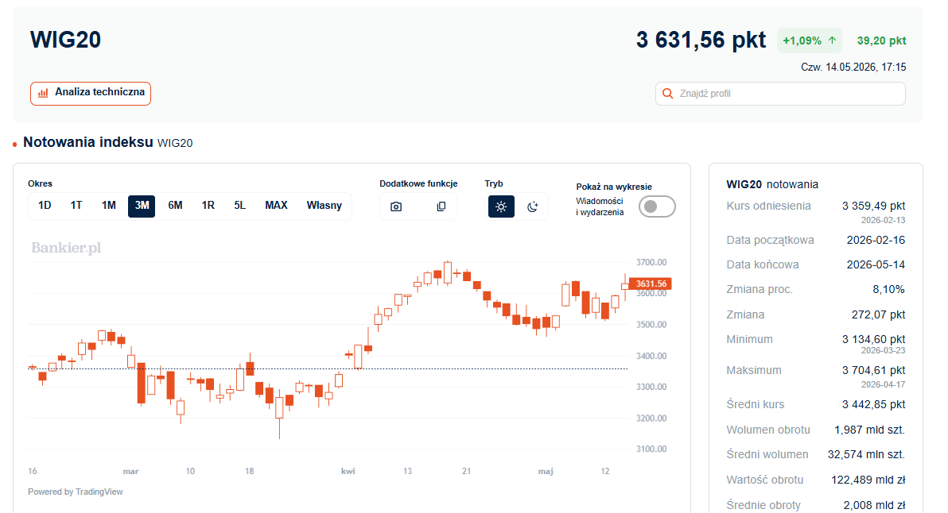Viewport: 948px width, 513px height.
Task: Switch chart period to 1M
Action: coord(109,205)
